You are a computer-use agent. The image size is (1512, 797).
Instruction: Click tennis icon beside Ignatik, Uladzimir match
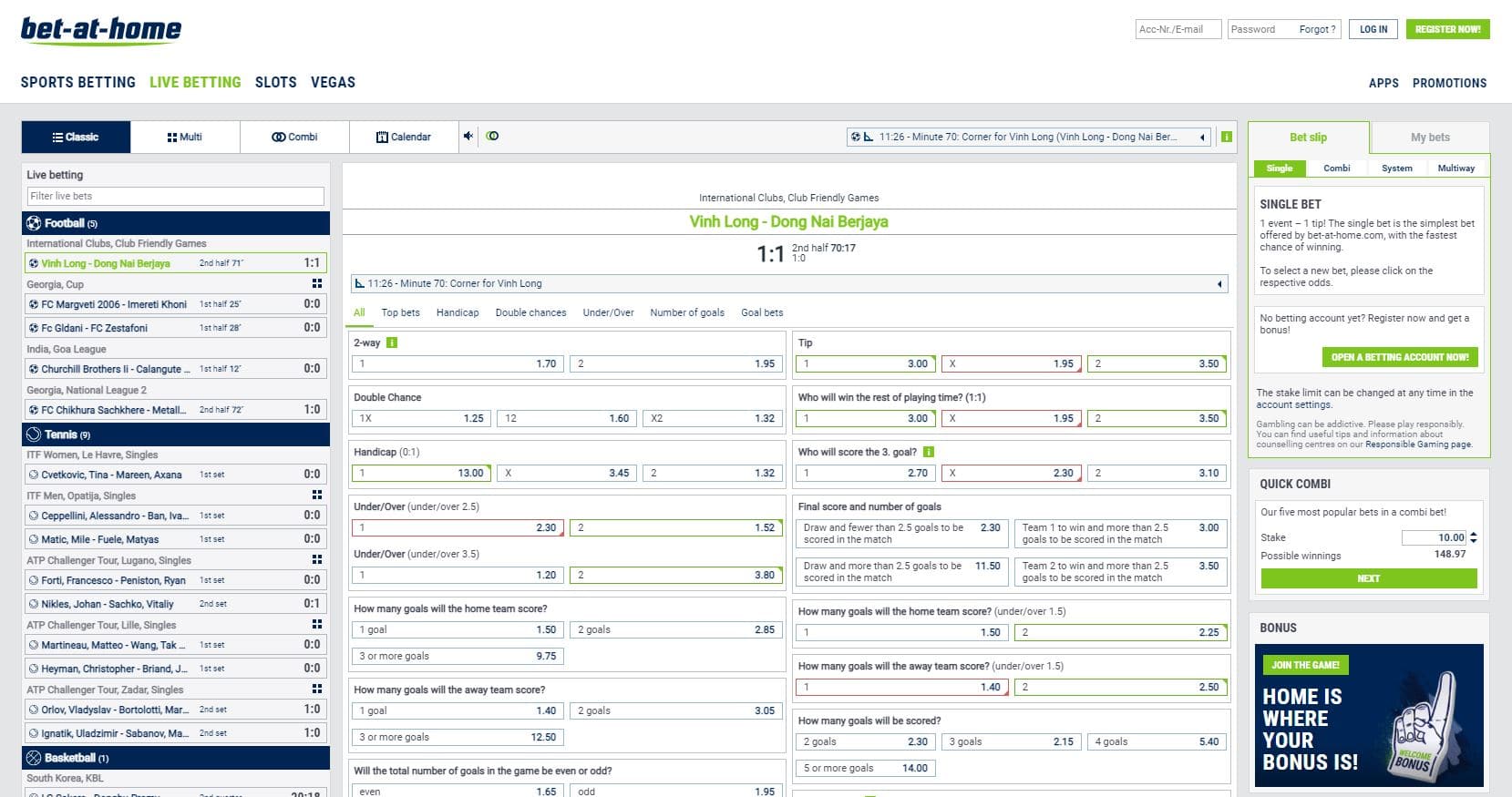click(x=34, y=733)
